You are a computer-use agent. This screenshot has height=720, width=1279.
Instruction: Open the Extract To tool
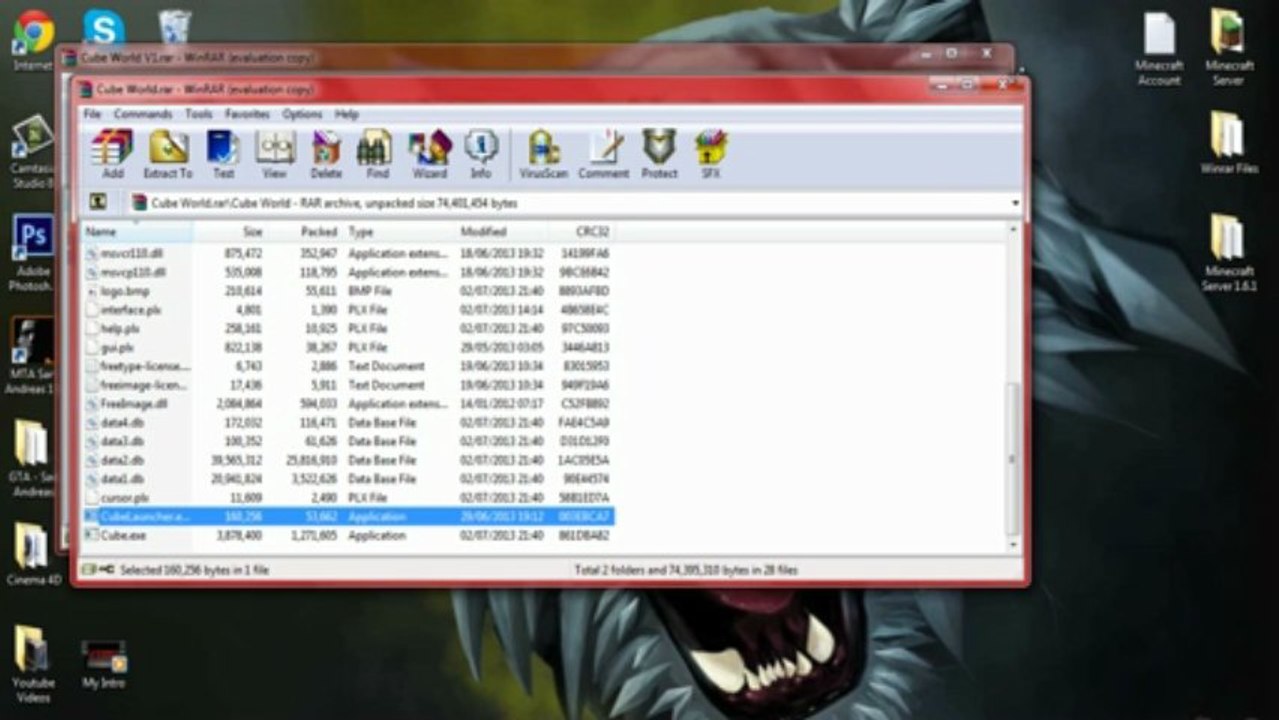click(168, 154)
